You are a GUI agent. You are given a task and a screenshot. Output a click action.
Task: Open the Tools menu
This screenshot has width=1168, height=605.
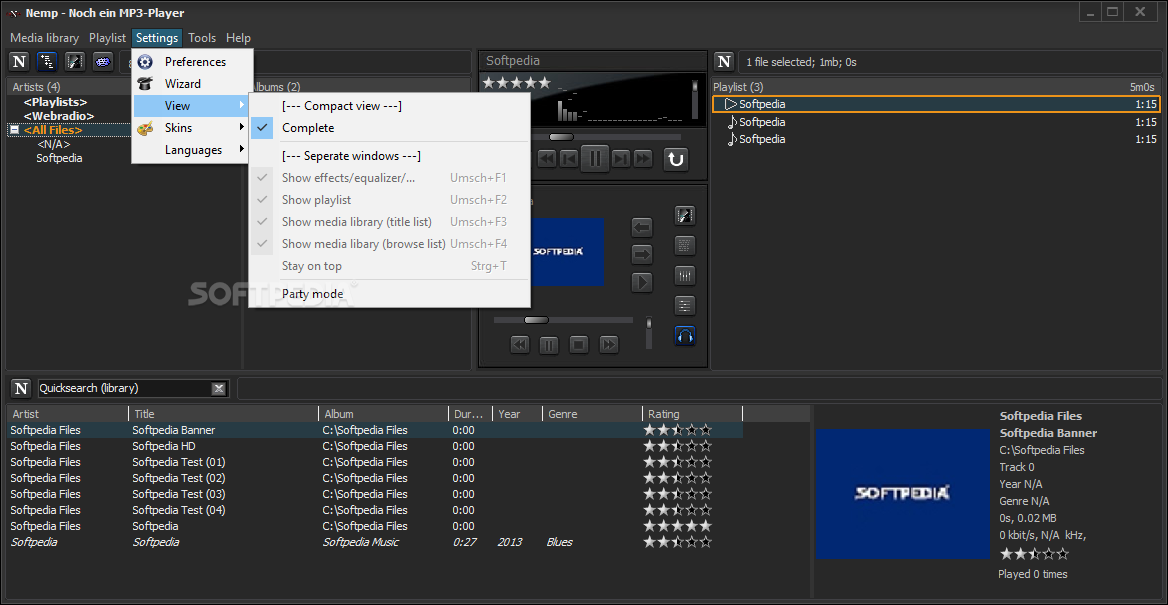pos(202,37)
